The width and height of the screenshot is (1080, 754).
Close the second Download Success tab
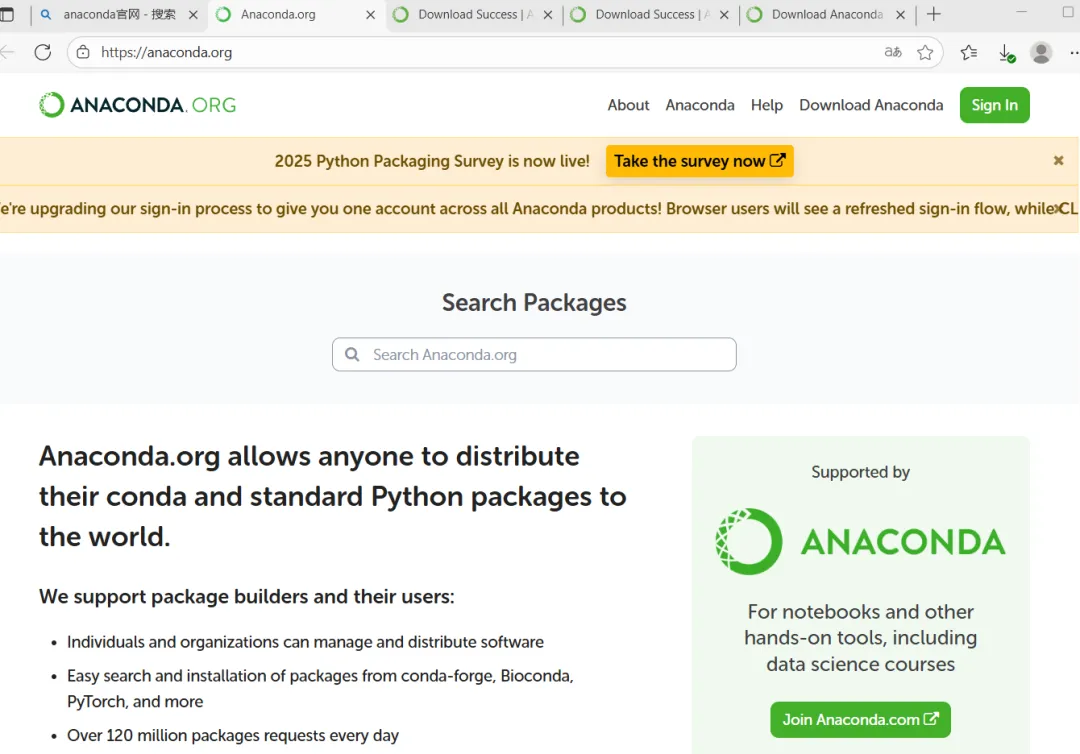[724, 14]
